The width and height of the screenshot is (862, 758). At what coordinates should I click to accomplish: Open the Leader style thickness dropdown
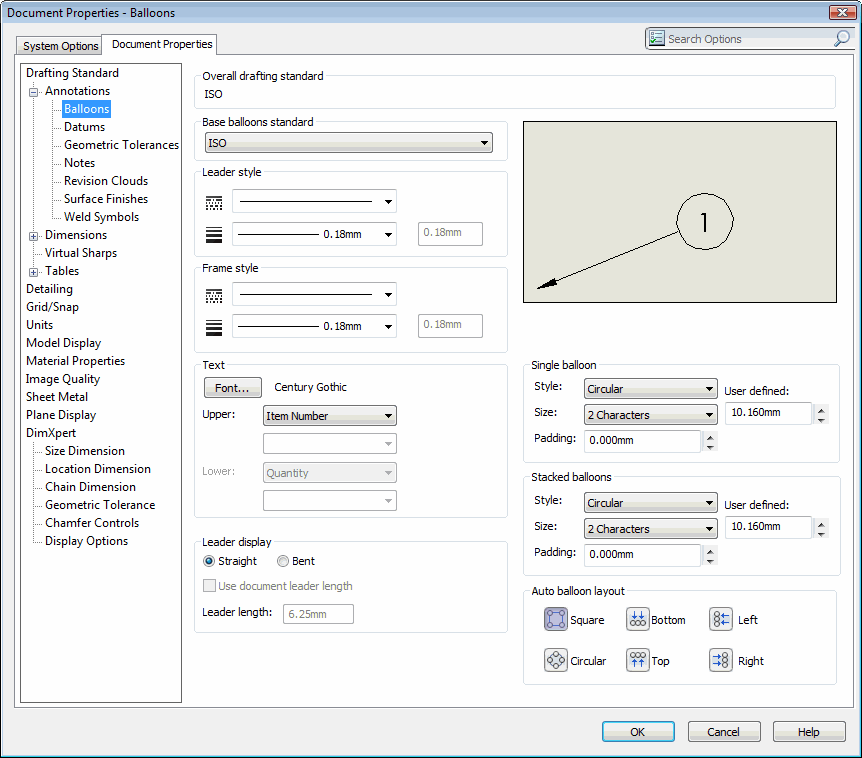coord(314,234)
